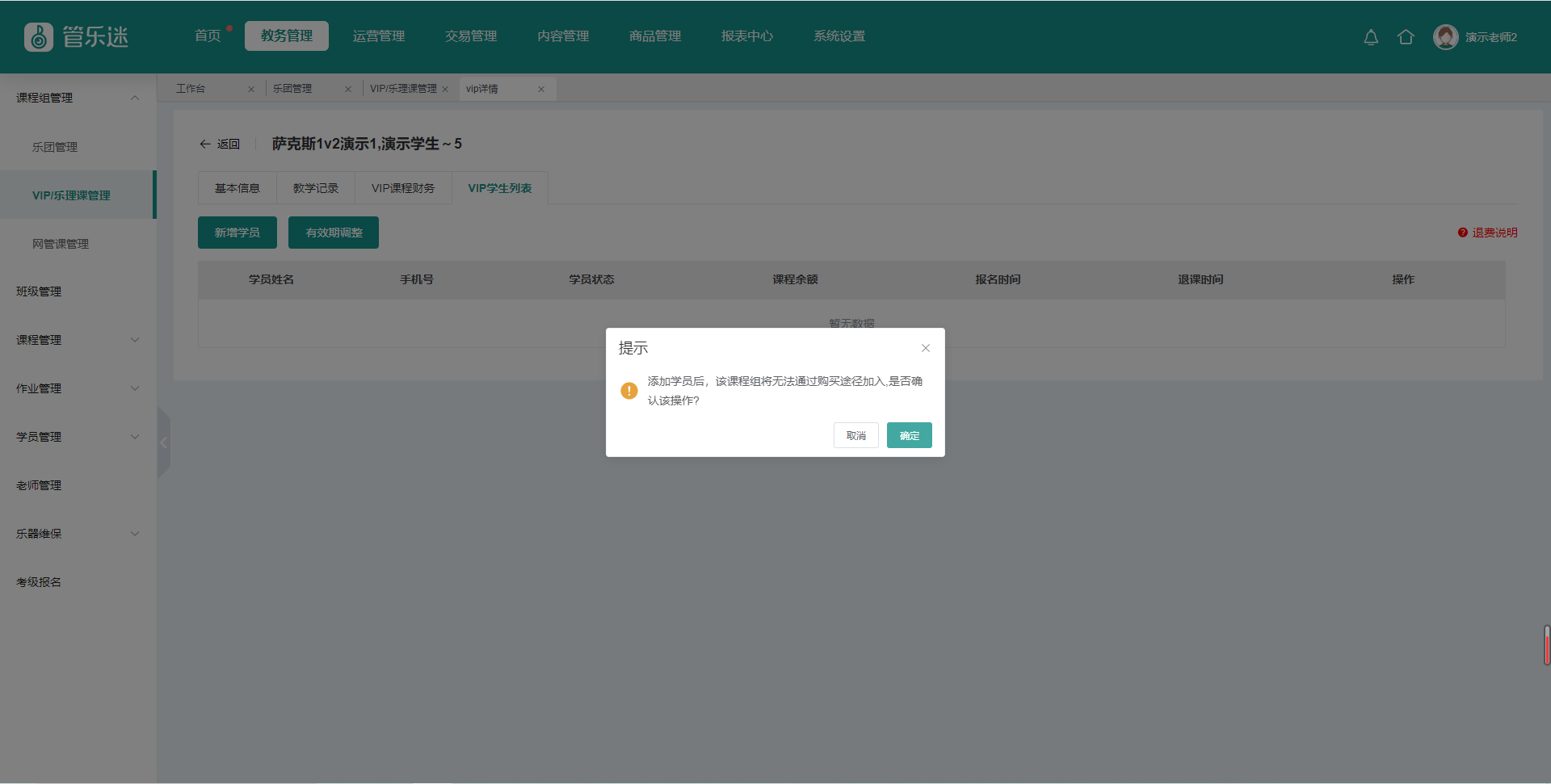Open the 退费说明 help link

coord(1487,233)
